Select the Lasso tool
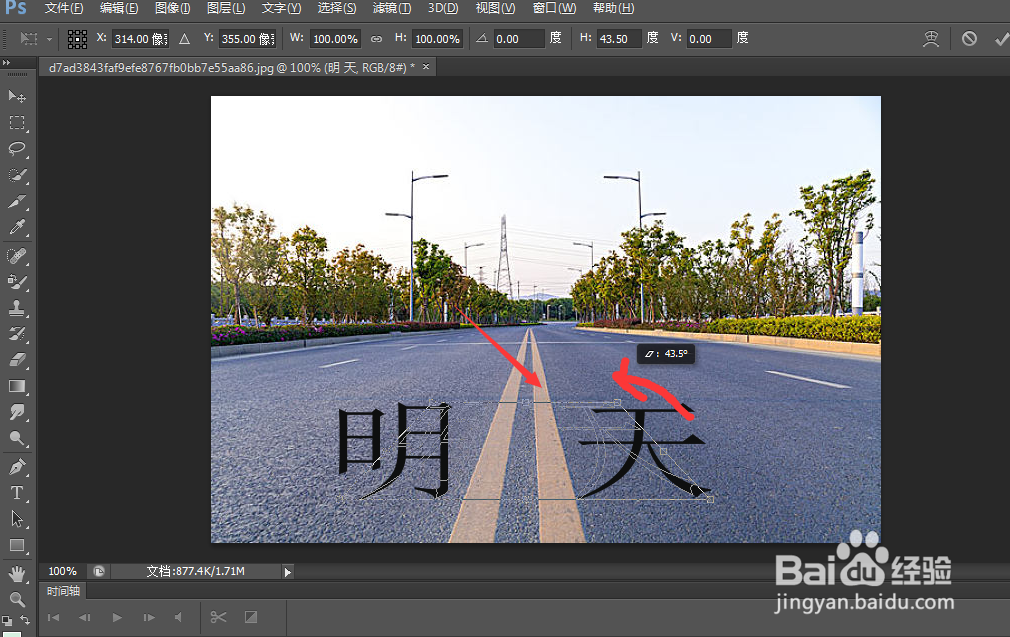Viewport: 1010px width, 637px height. [17, 145]
